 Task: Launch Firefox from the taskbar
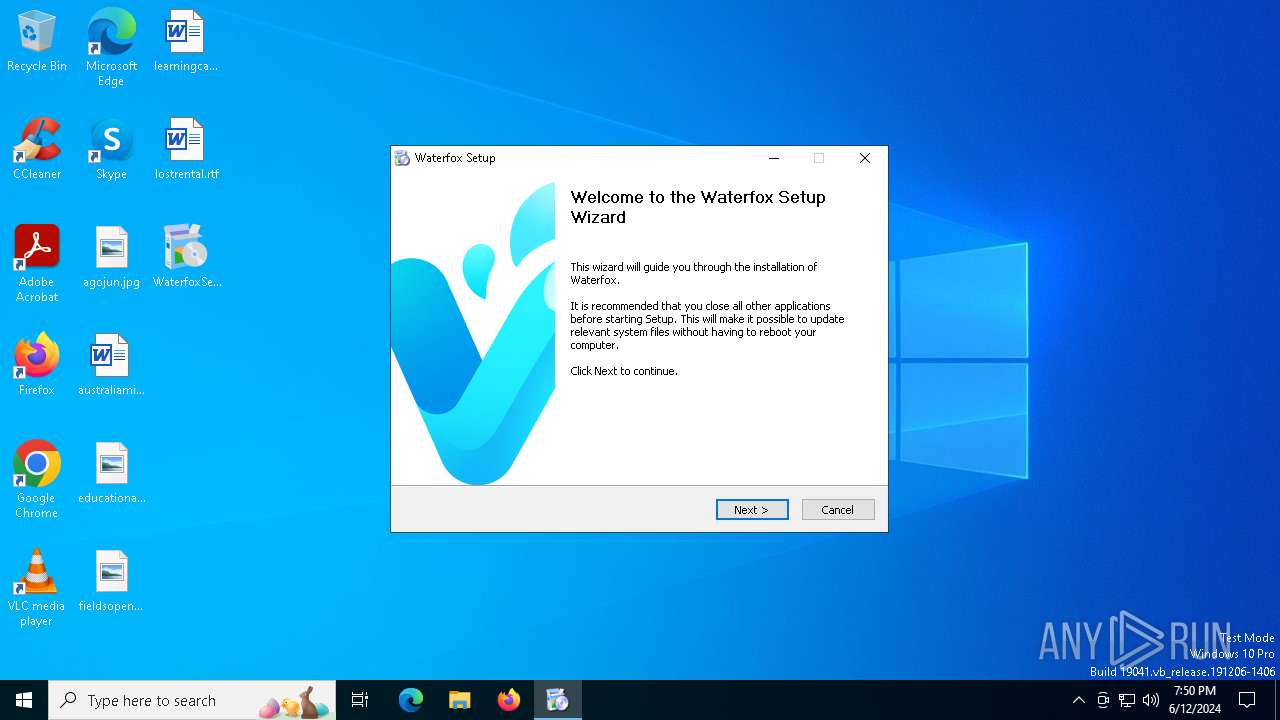click(x=508, y=700)
